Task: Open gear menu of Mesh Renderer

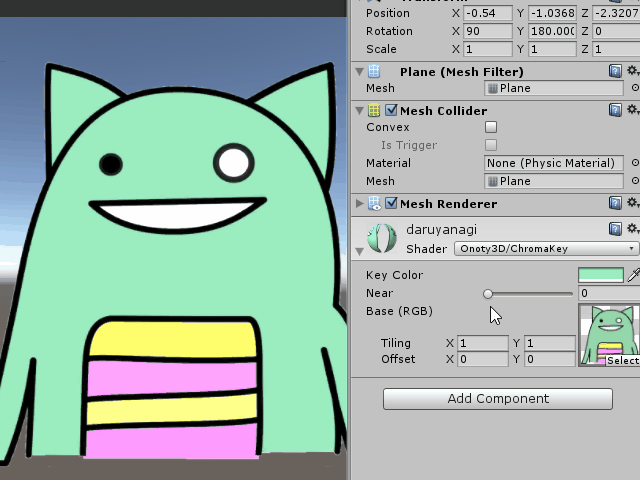Action: click(633, 202)
